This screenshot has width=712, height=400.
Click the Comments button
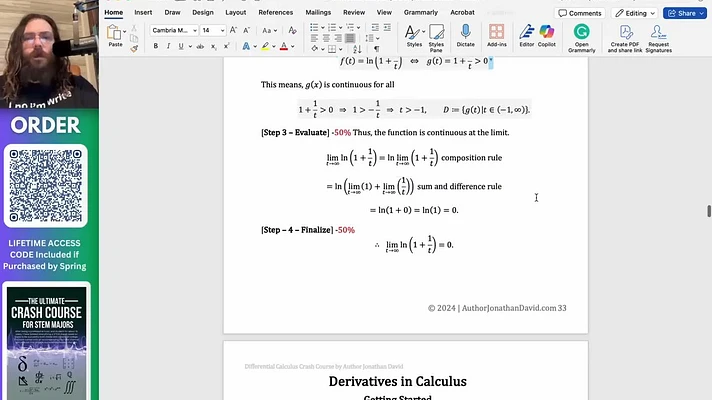[580, 13]
